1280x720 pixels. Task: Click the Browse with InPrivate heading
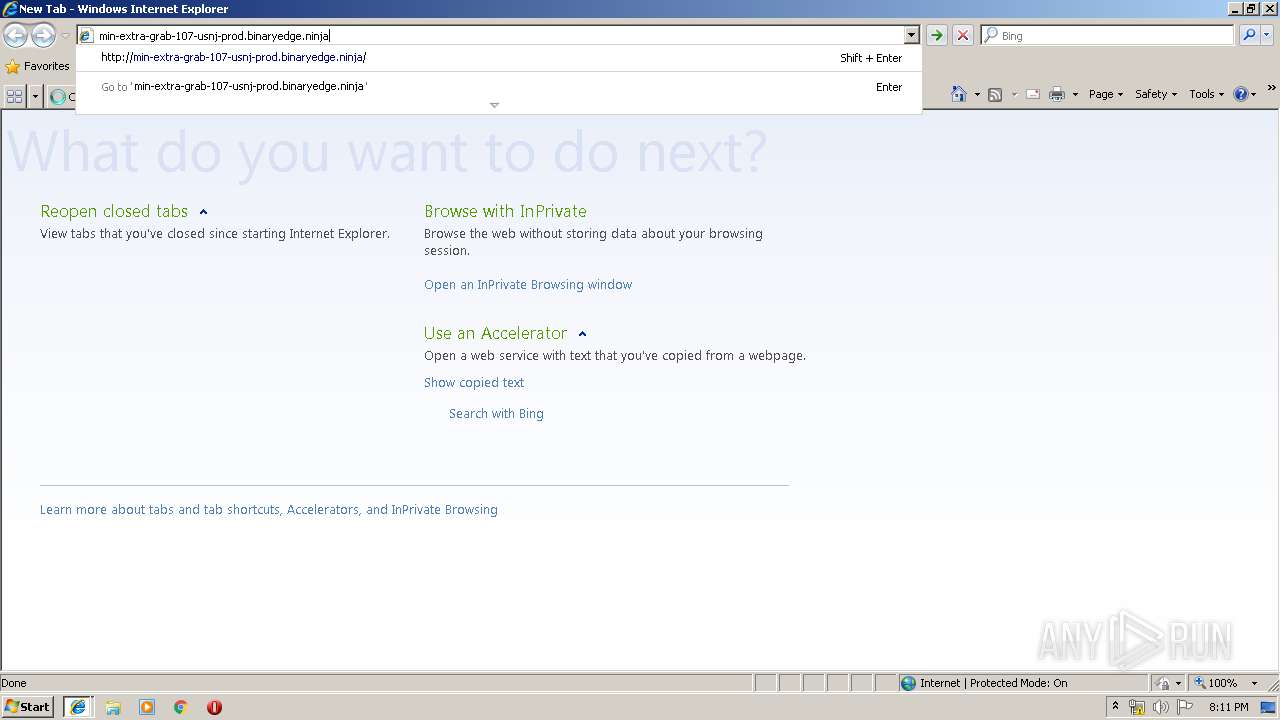click(x=505, y=211)
